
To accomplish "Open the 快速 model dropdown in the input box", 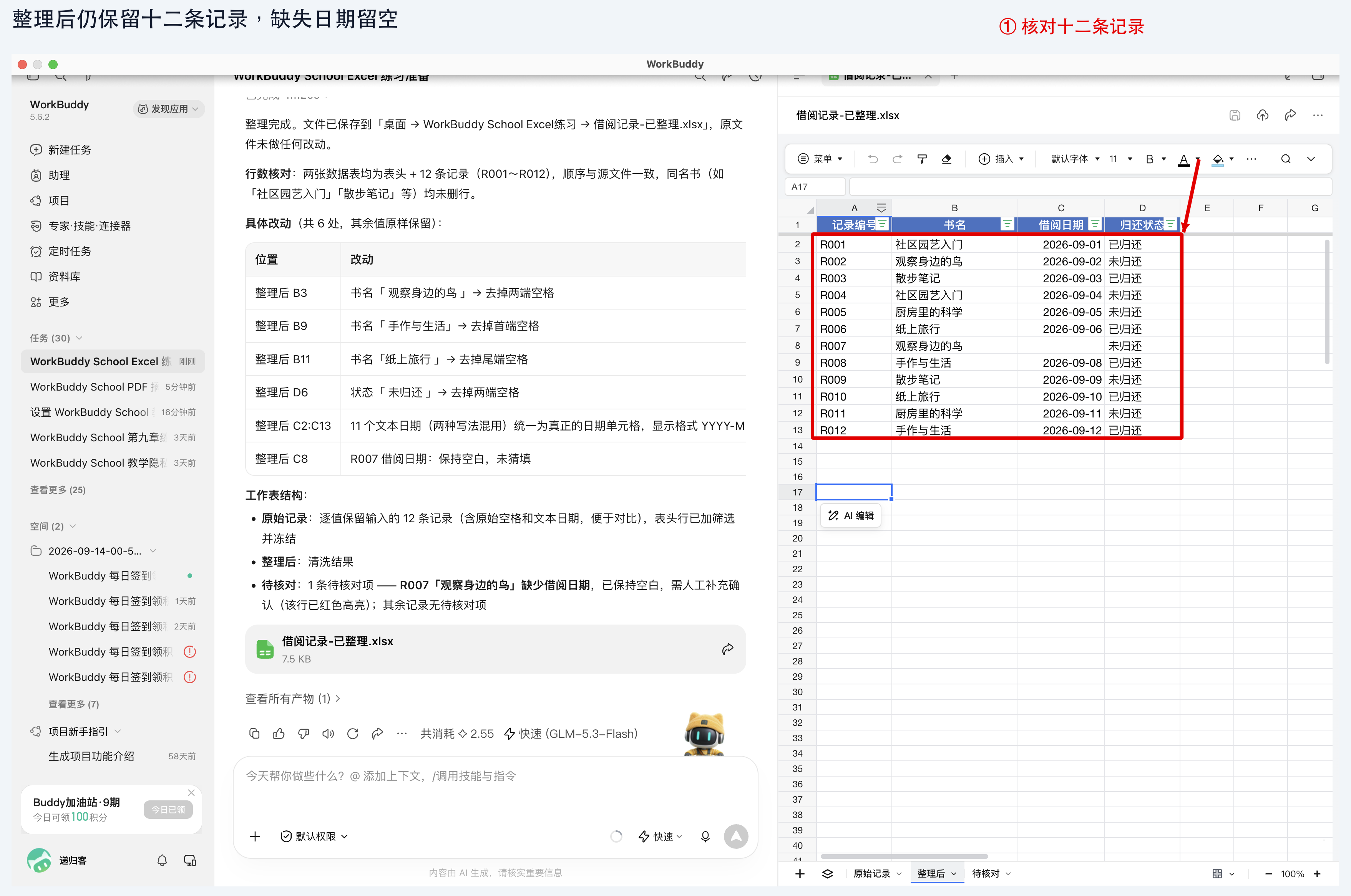I will tap(661, 836).
